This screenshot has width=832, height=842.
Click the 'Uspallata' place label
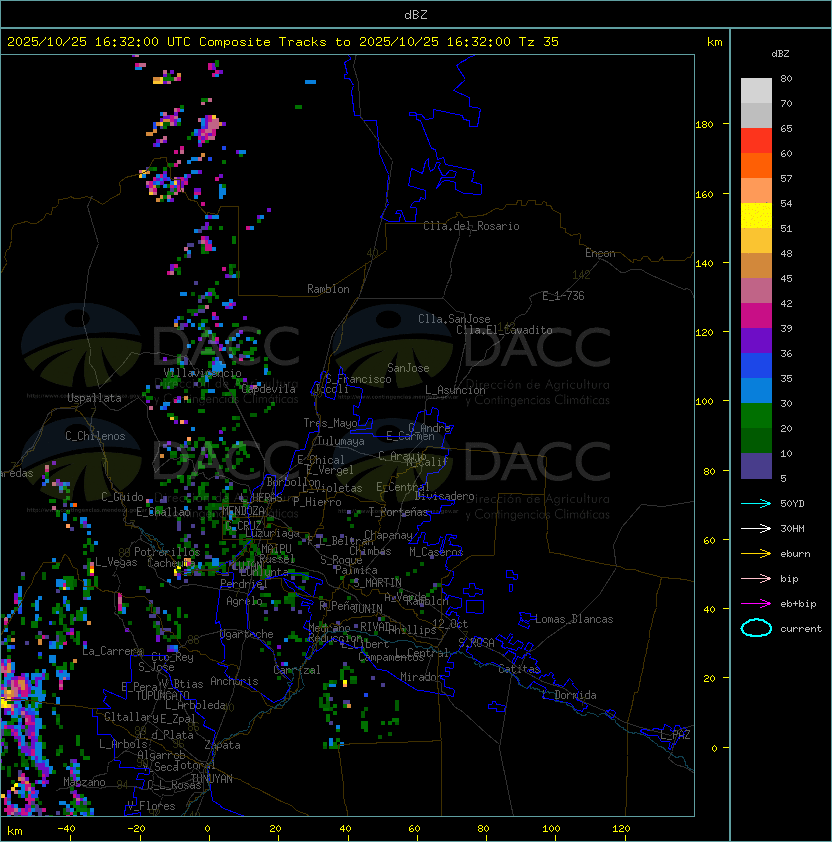[x=94, y=398]
